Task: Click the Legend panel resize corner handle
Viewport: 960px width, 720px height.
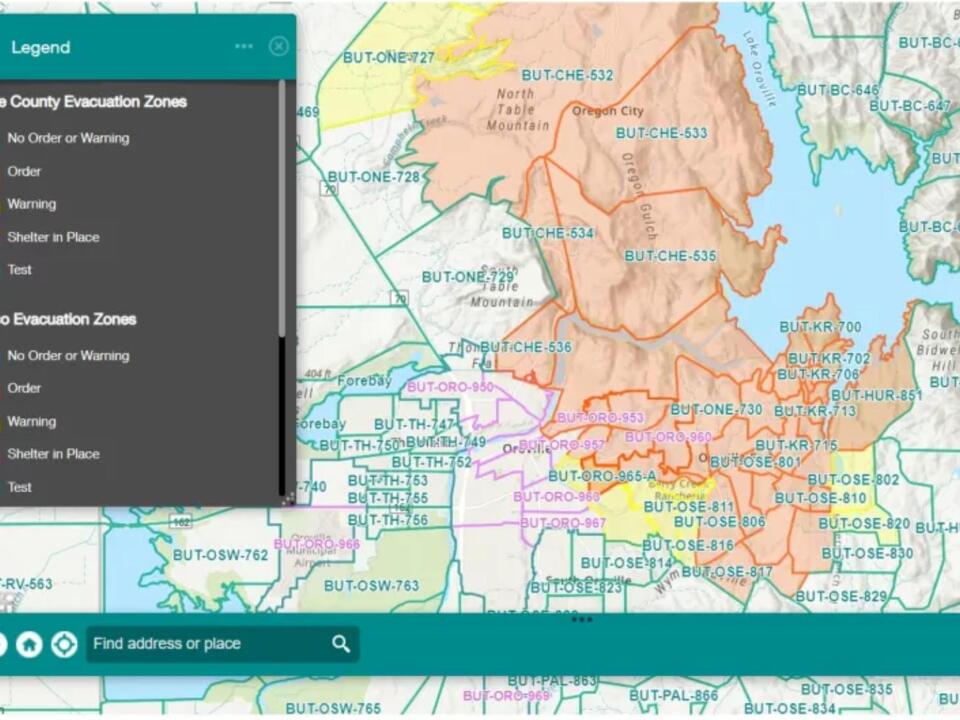Action: coord(288,498)
